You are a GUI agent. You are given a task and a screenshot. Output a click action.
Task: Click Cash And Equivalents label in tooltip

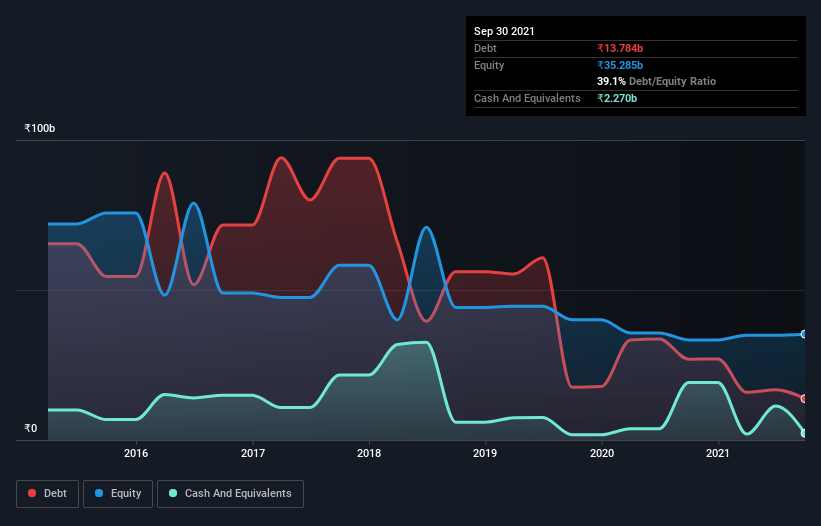[x=527, y=98]
